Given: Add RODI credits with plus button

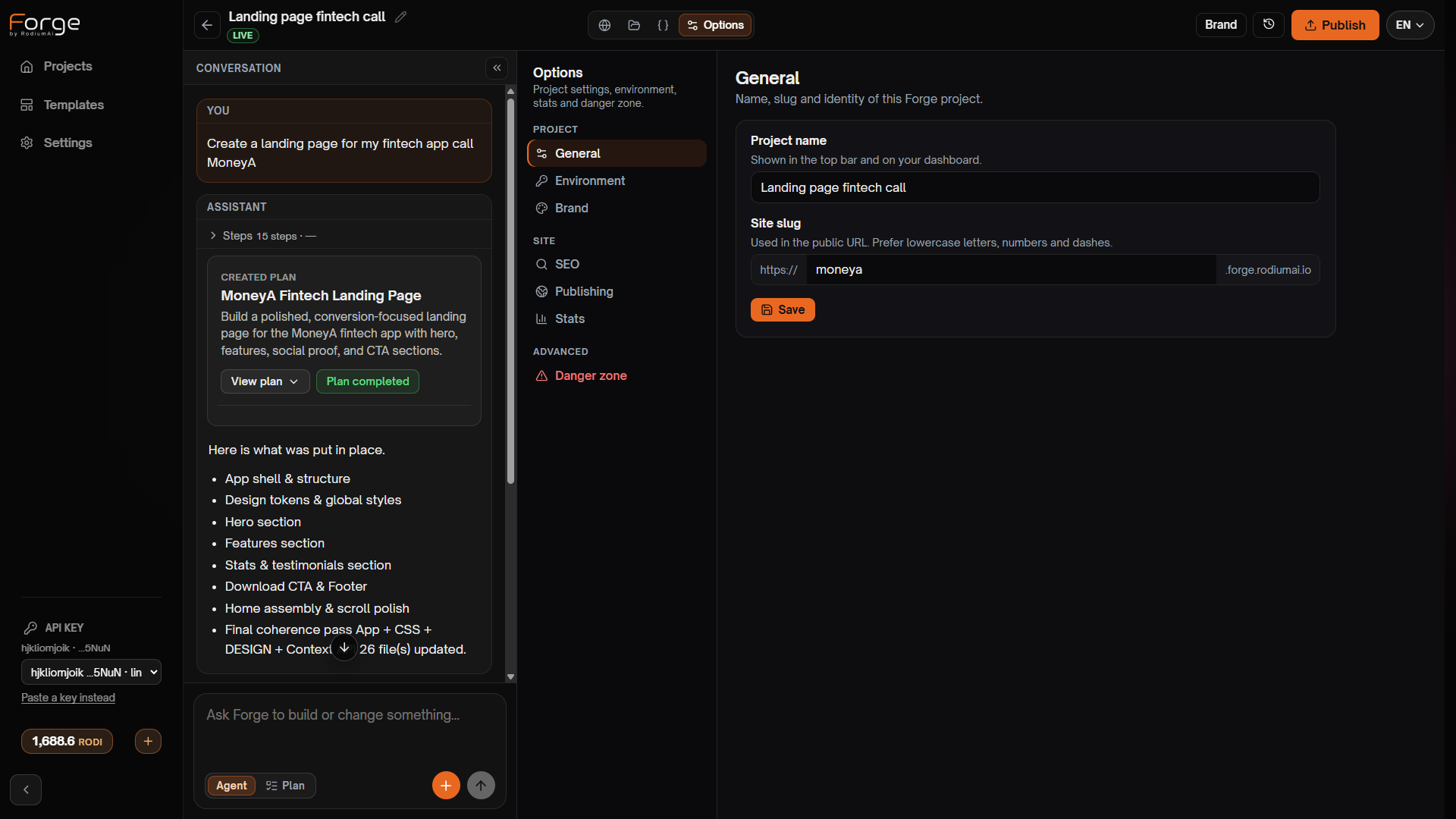Looking at the screenshot, I should [x=148, y=741].
